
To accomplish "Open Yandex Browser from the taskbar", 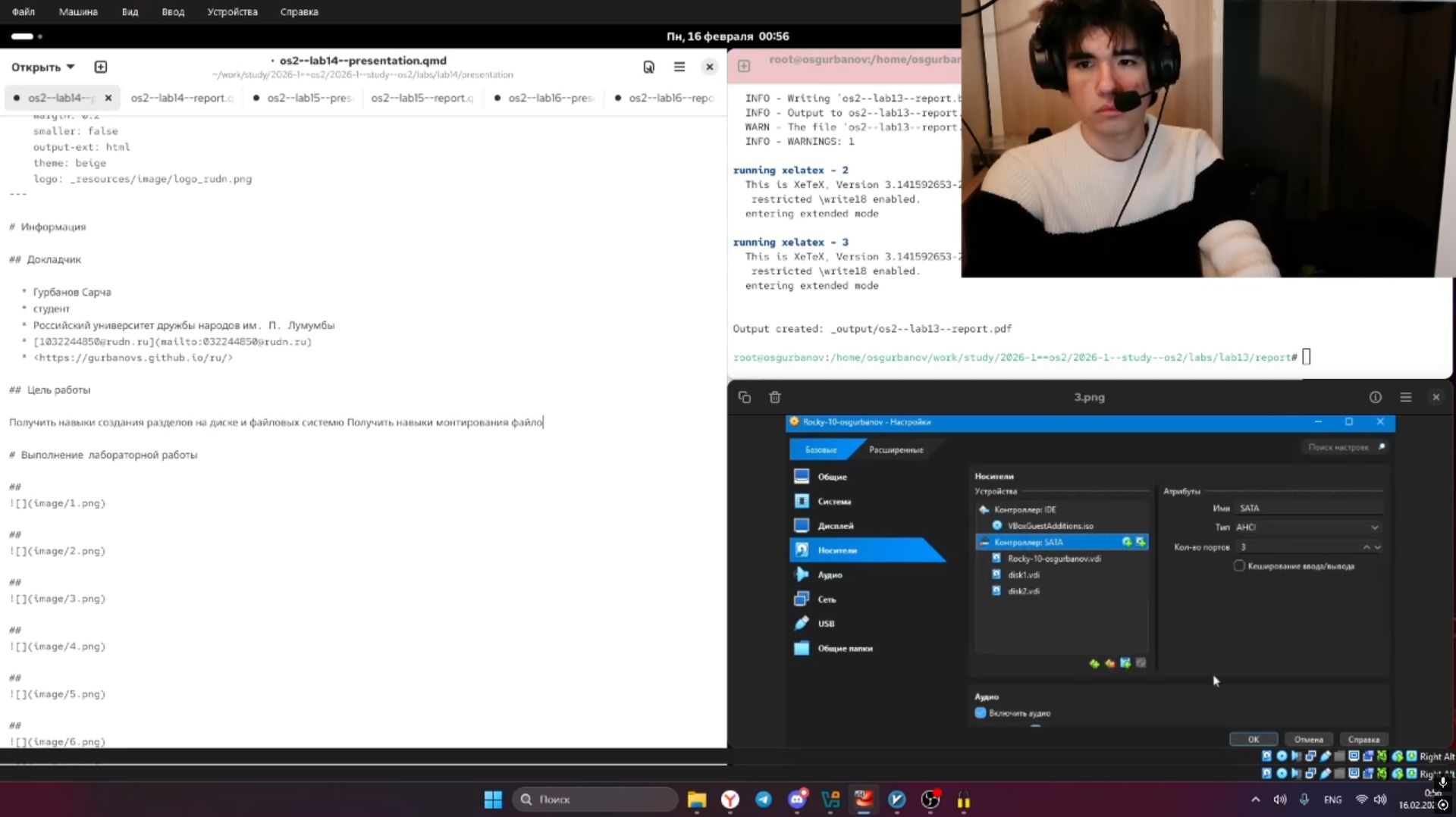I will (x=730, y=800).
